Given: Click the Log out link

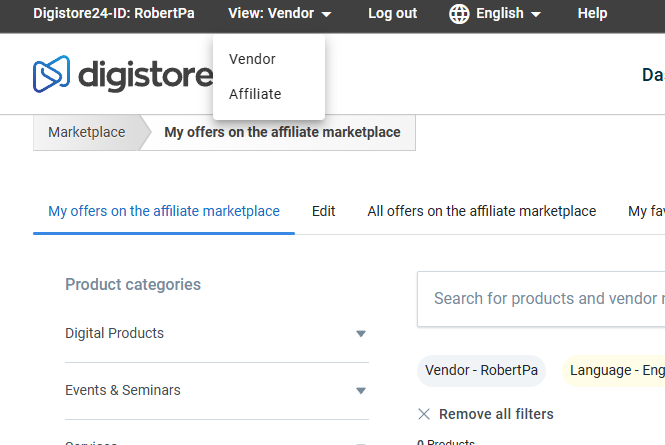Looking at the screenshot, I should point(392,14).
